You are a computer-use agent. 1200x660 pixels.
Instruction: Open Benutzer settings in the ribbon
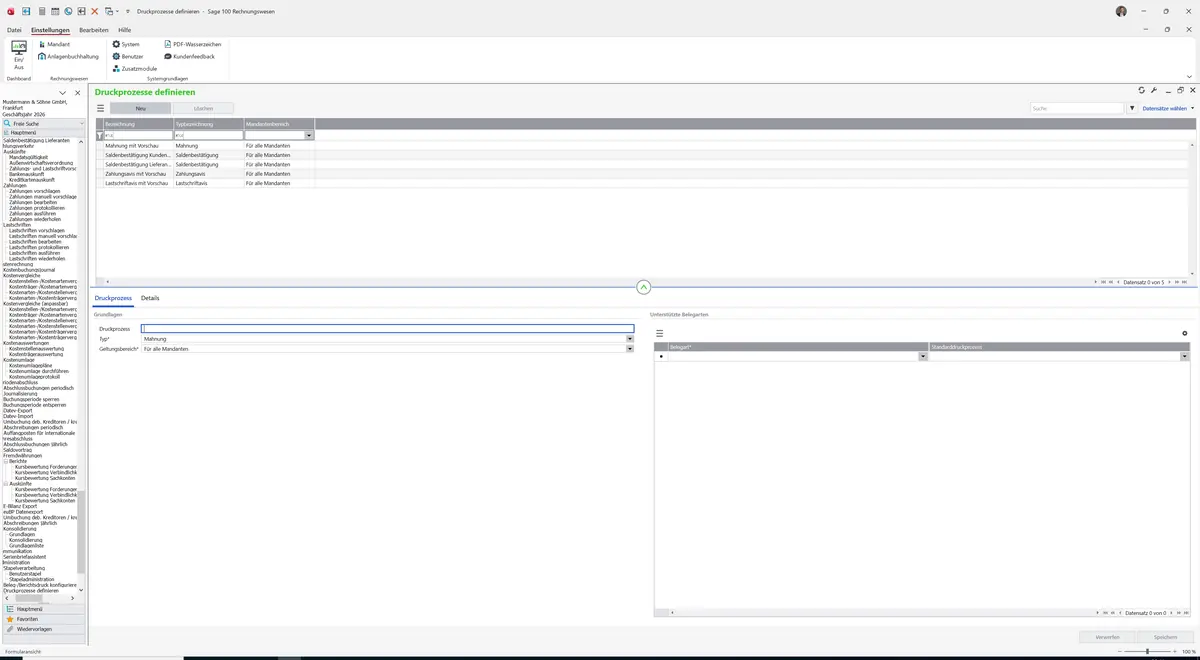(128, 56)
